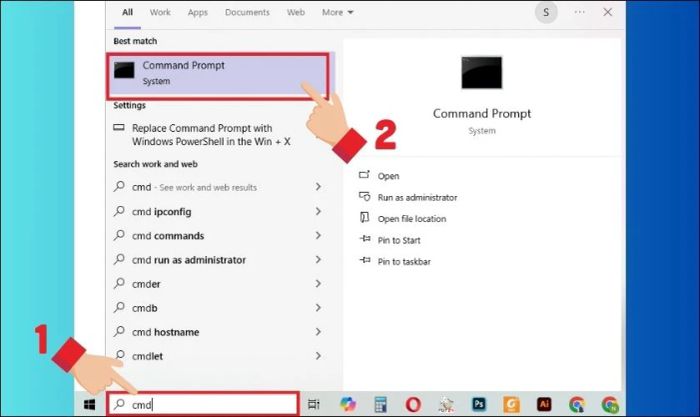Click the keyboard icon beside Replace Command Prompt setting

[119, 128]
